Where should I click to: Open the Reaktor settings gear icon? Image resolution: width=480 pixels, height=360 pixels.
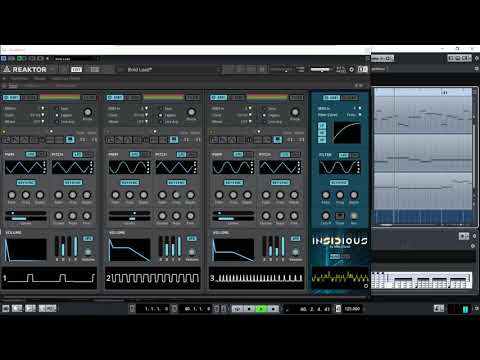tap(351, 69)
